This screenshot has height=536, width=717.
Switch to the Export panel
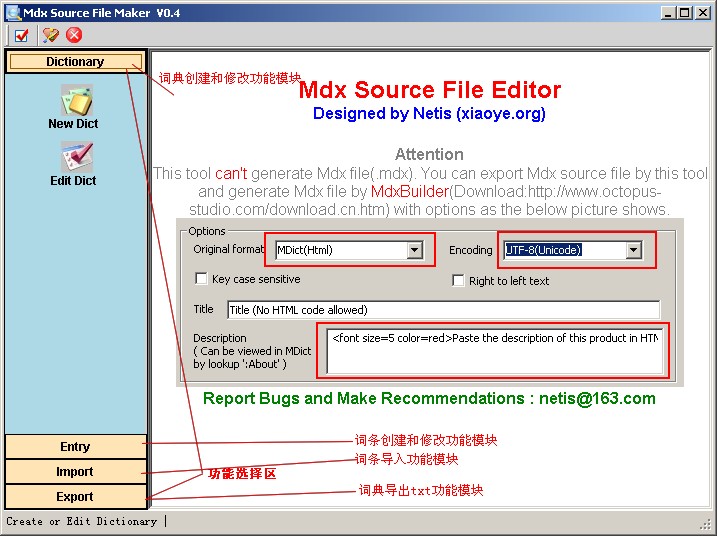75,497
